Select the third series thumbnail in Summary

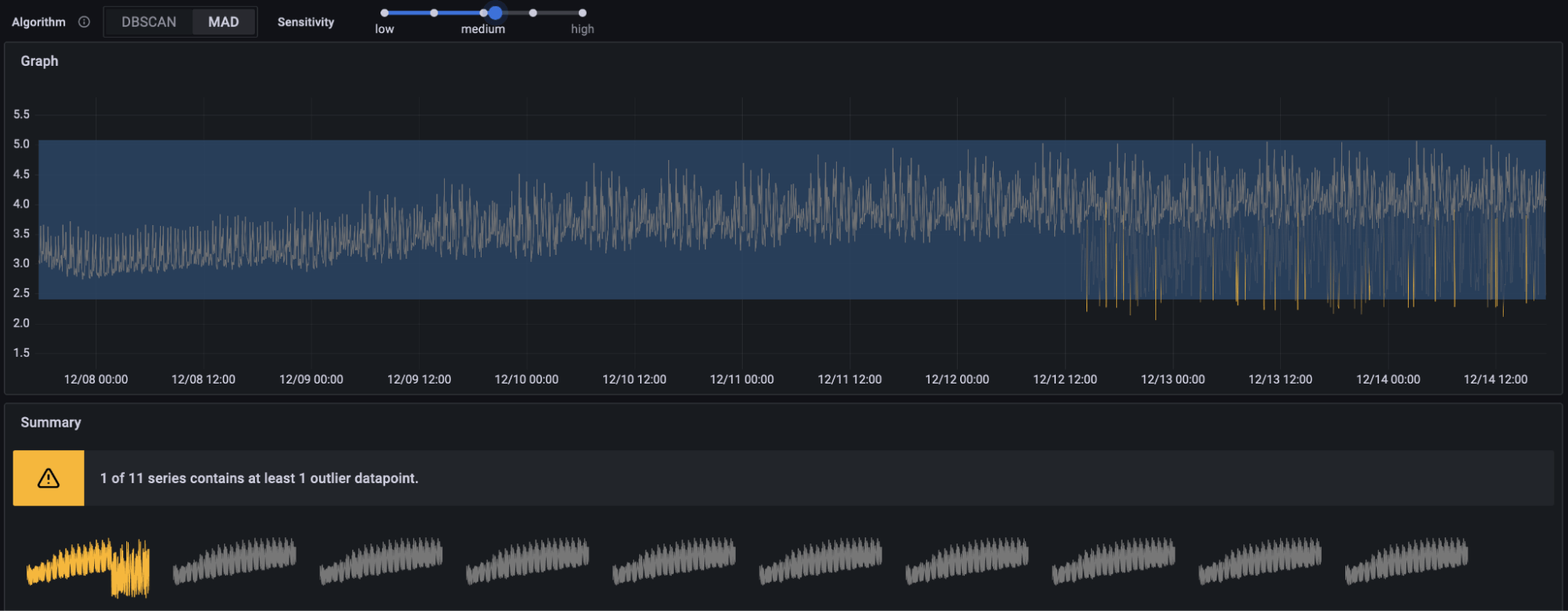(x=381, y=561)
